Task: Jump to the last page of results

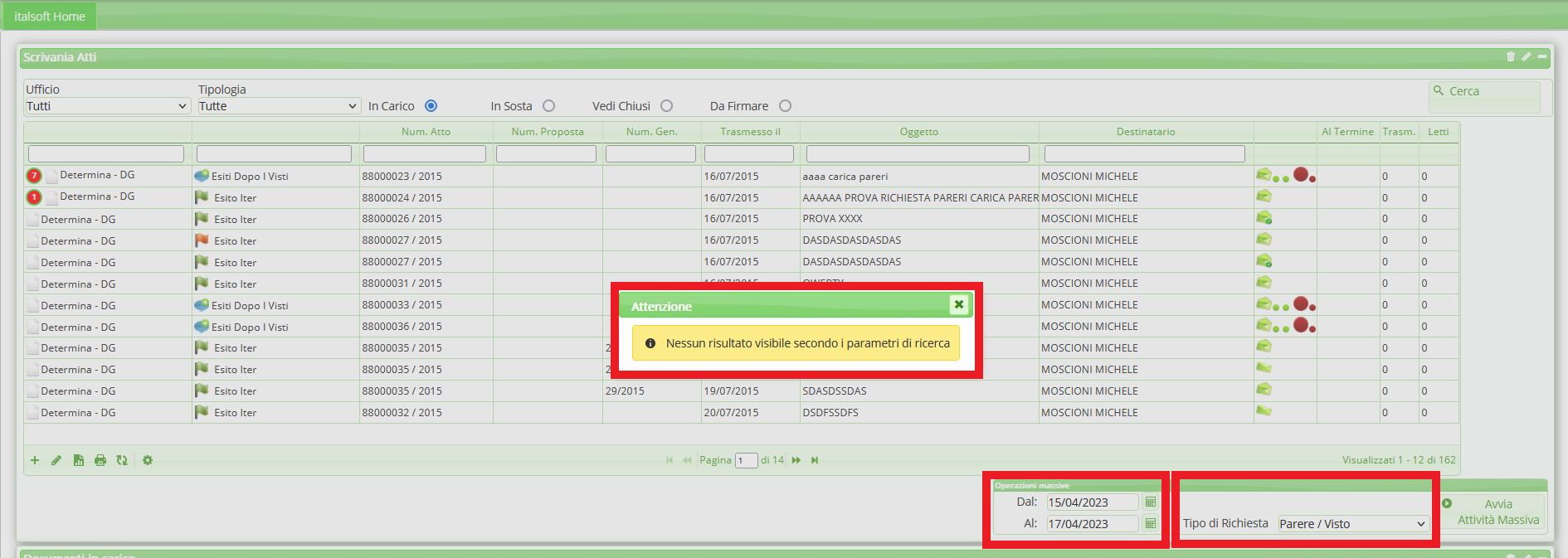Action: coord(815,460)
